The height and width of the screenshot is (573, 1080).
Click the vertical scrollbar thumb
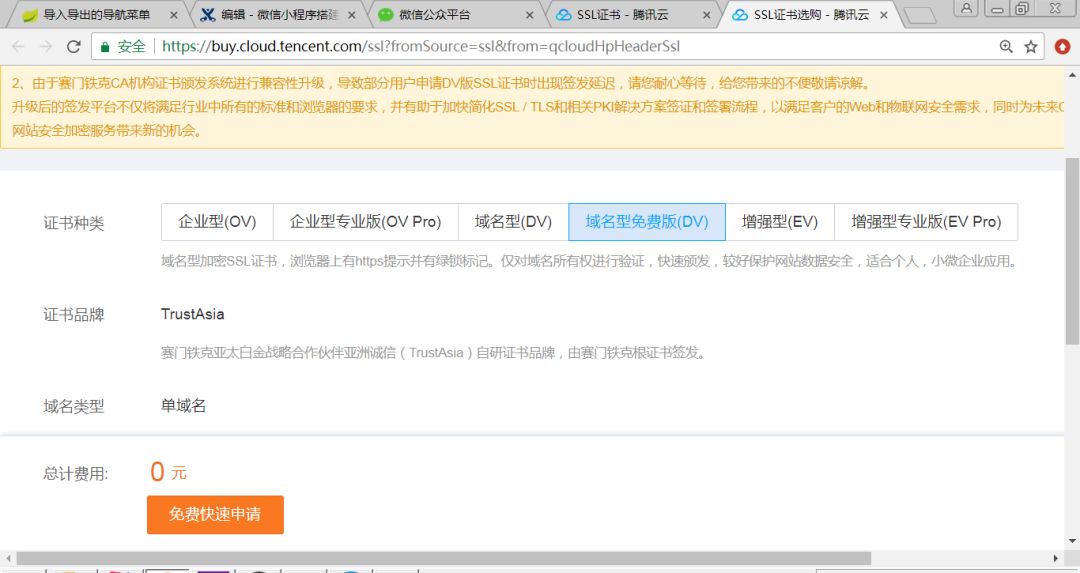click(1072, 251)
